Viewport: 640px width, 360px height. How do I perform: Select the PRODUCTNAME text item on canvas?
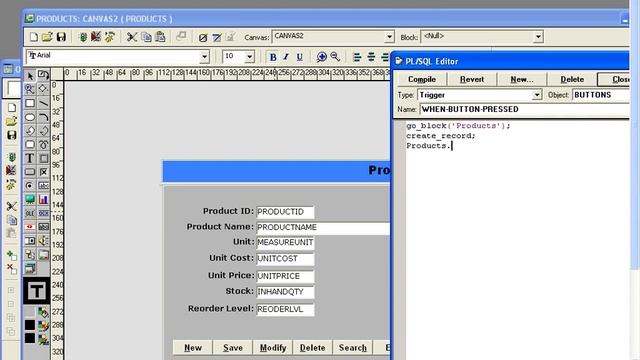pyautogui.click(x=323, y=227)
